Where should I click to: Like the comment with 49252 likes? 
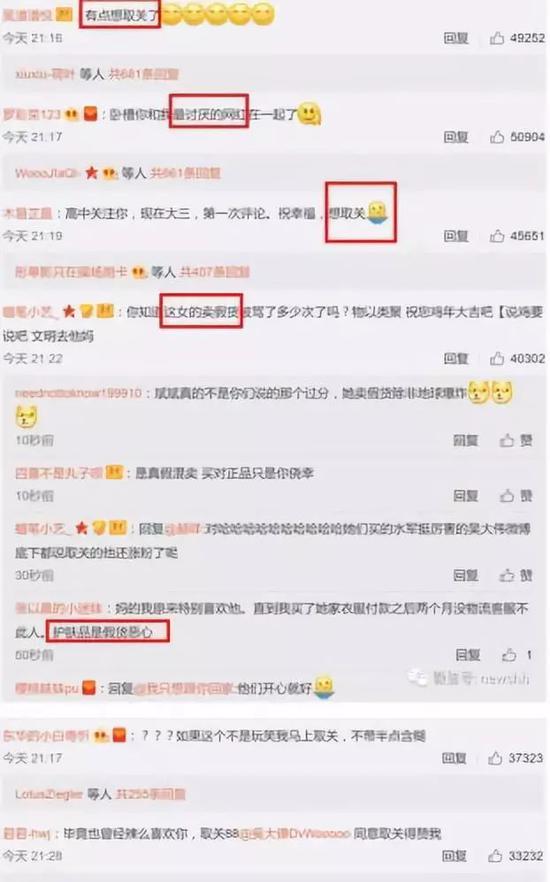(497, 38)
